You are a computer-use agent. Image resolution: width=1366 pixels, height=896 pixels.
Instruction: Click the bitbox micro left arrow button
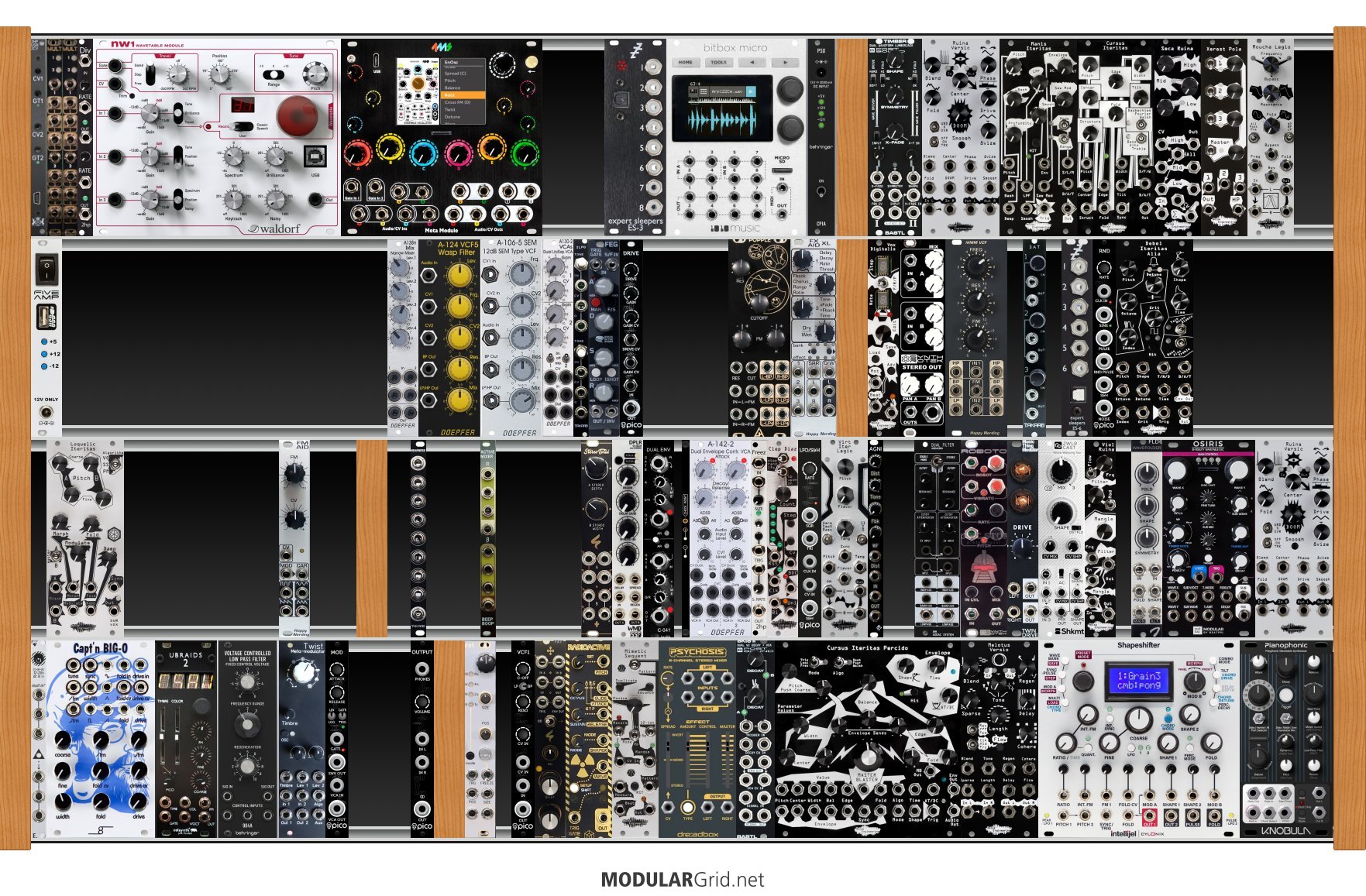tap(752, 62)
